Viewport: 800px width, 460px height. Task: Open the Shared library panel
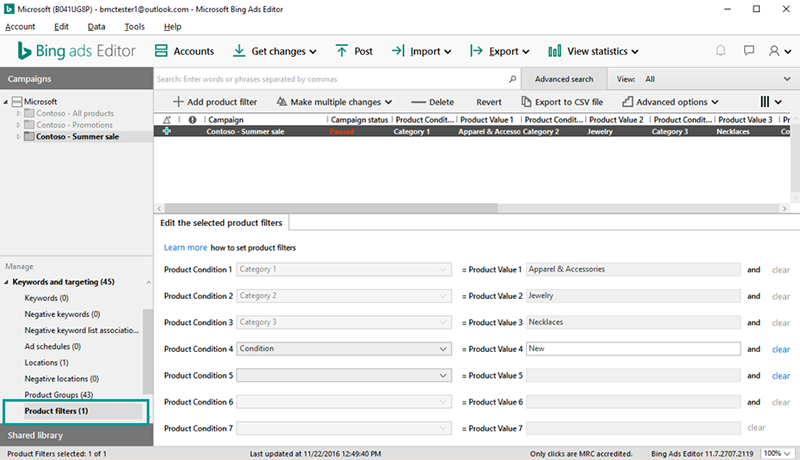(77, 436)
